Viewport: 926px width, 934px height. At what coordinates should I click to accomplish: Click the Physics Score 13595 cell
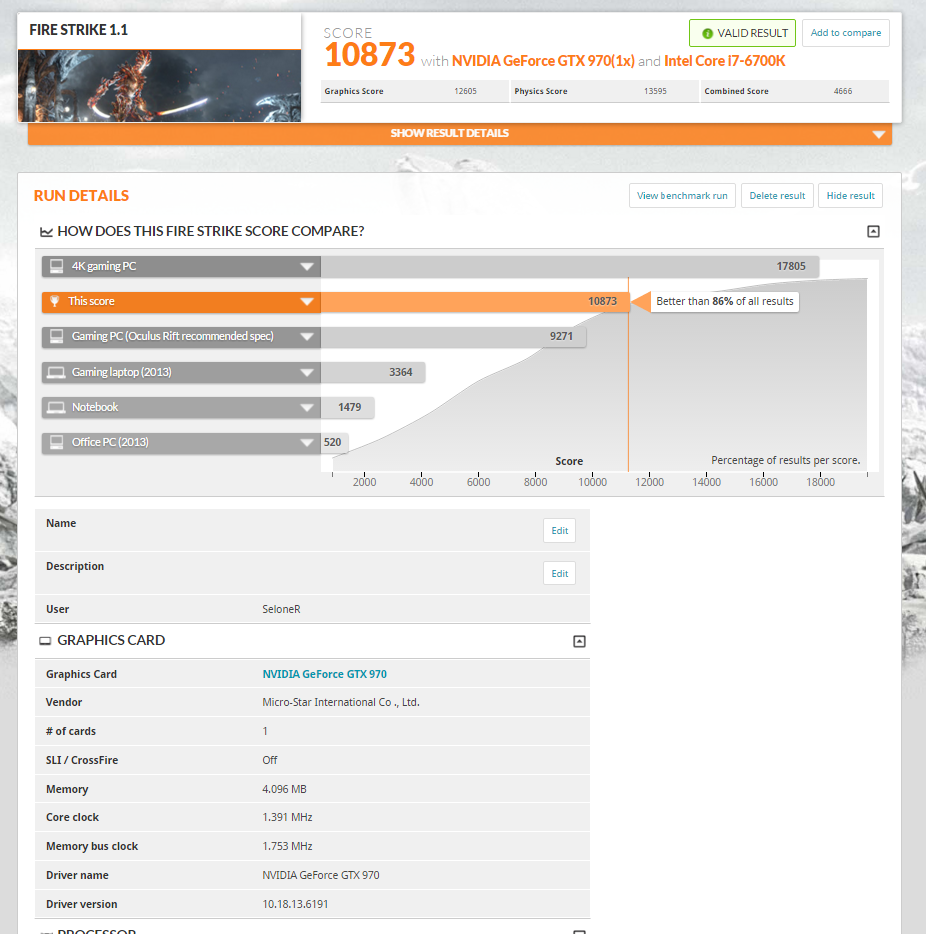(604, 91)
